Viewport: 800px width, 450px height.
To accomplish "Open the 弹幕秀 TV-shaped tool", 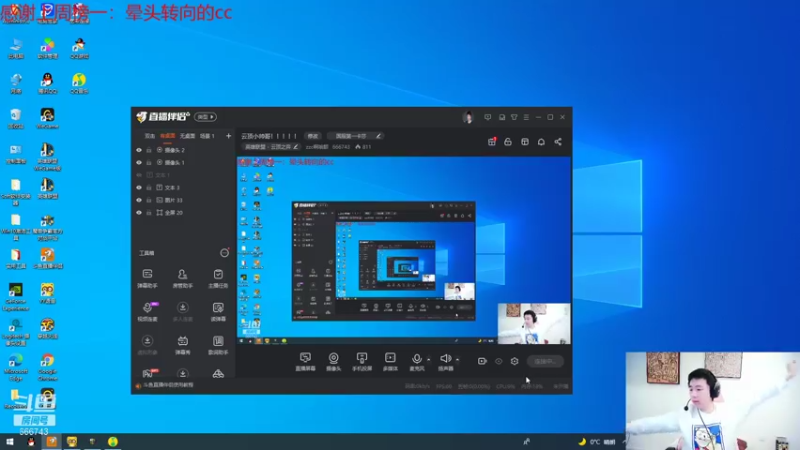I will [183, 345].
